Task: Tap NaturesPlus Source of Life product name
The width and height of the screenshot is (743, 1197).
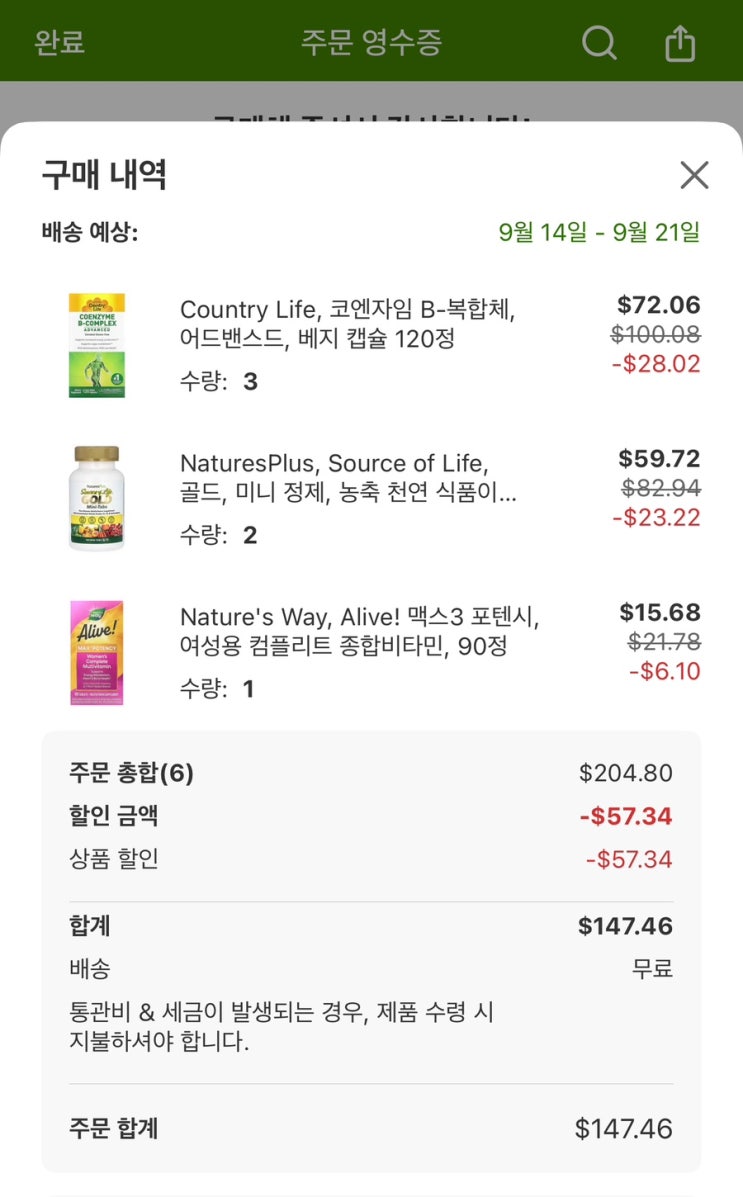Action: [348, 478]
